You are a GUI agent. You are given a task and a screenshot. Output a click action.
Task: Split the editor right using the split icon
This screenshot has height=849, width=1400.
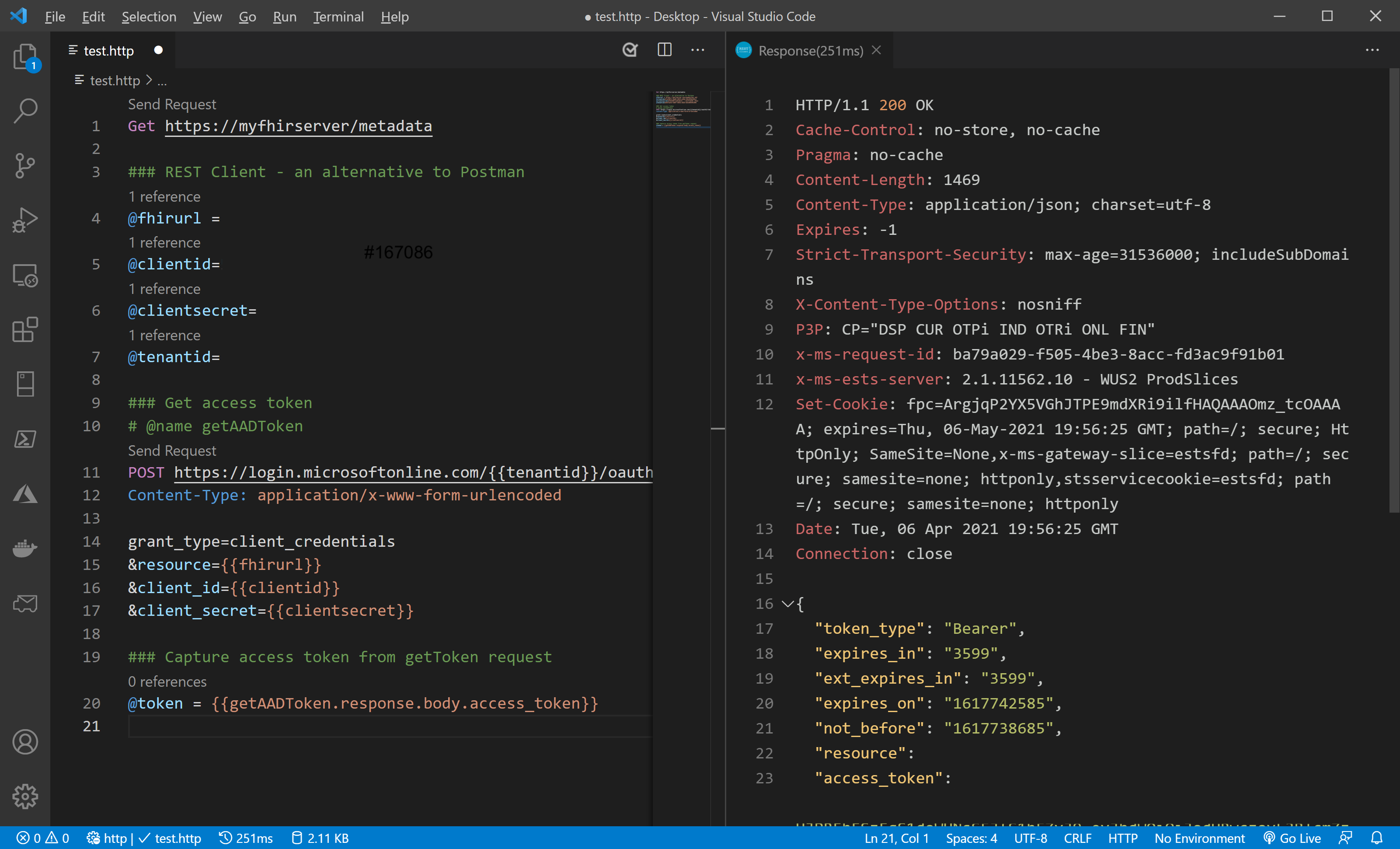pyautogui.click(x=664, y=50)
